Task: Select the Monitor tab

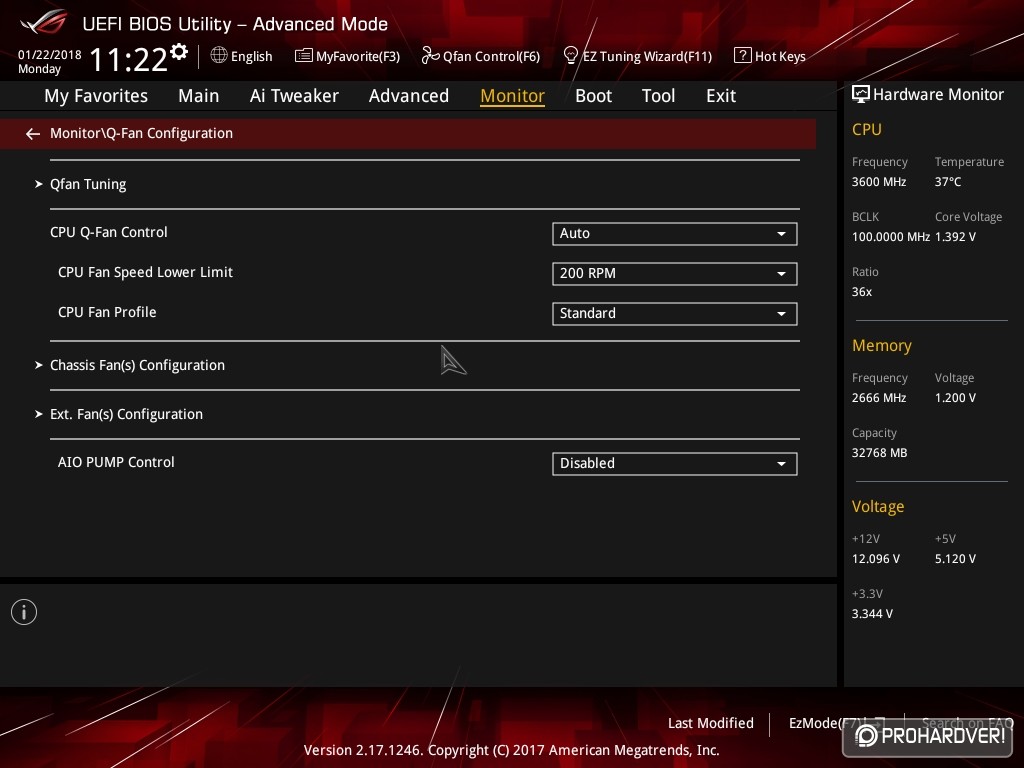Action: click(513, 96)
